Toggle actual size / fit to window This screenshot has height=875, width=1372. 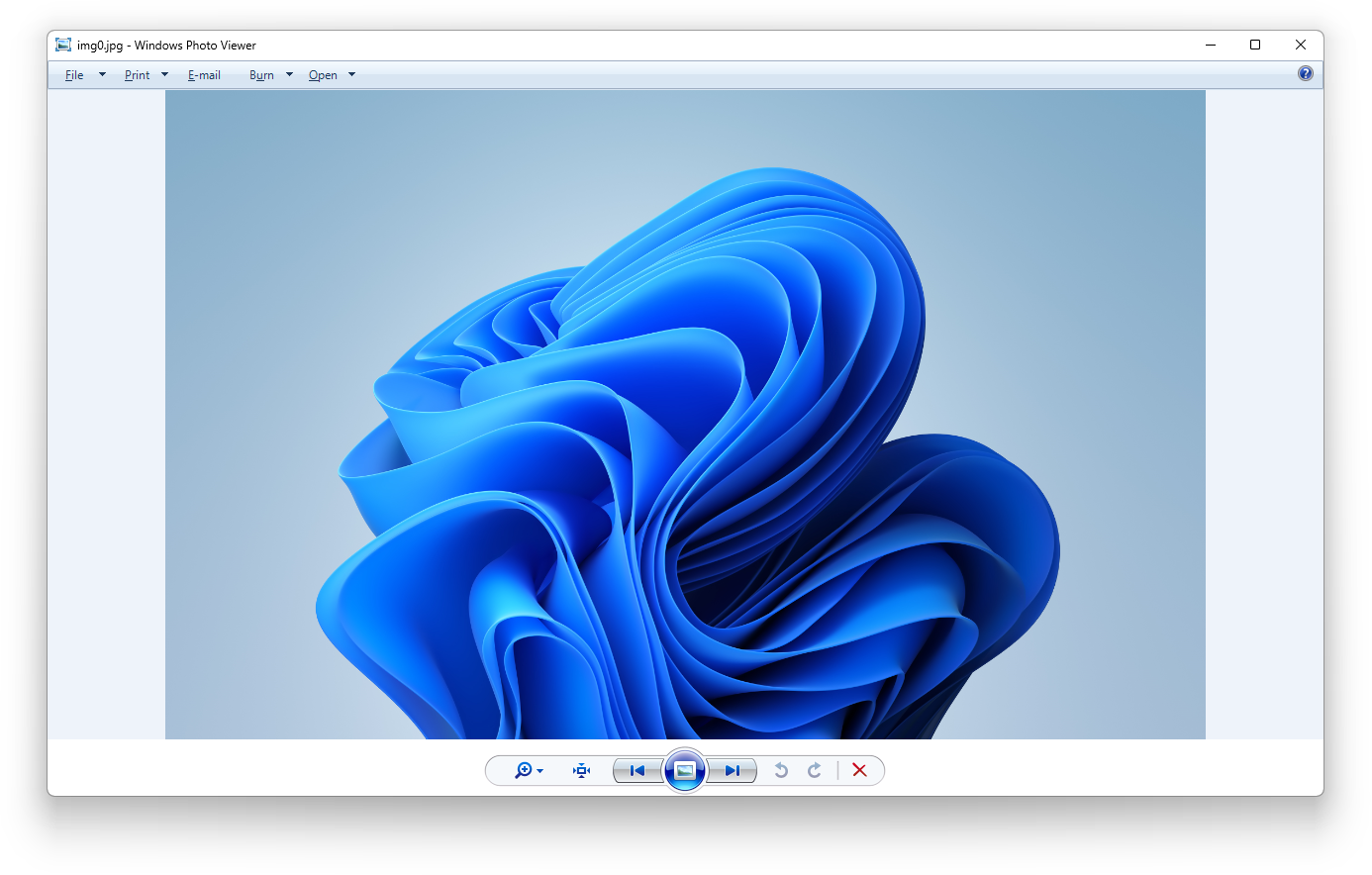pyautogui.click(x=582, y=770)
